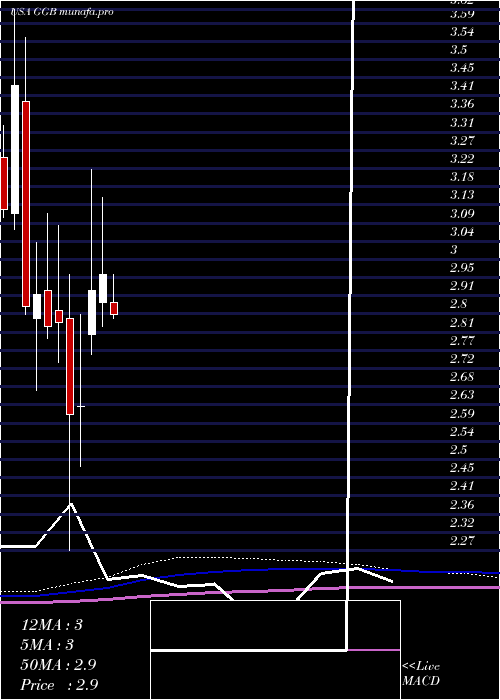Click the 2.32 price axis label
The height and width of the screenshot is (700, 500).
[462, 522]
